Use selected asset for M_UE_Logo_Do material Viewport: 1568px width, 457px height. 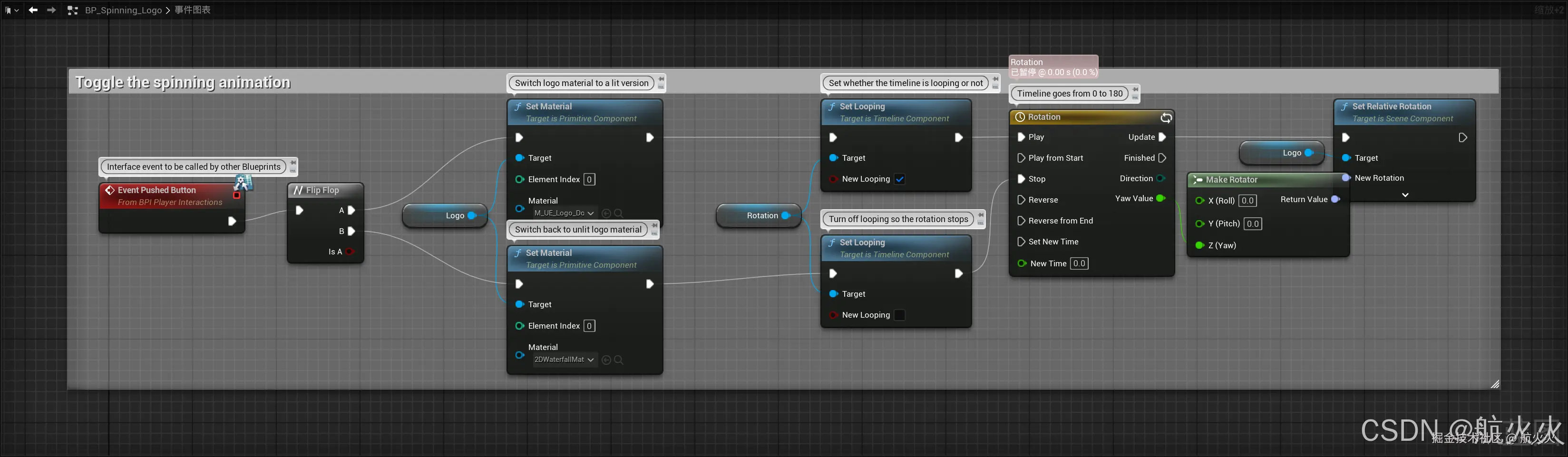point(605,214)
